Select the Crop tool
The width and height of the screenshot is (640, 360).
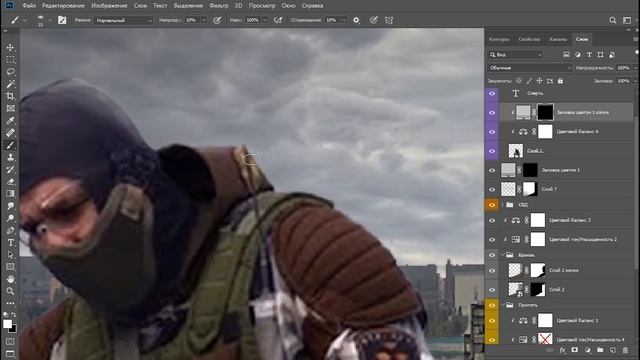tap(10, 96)
